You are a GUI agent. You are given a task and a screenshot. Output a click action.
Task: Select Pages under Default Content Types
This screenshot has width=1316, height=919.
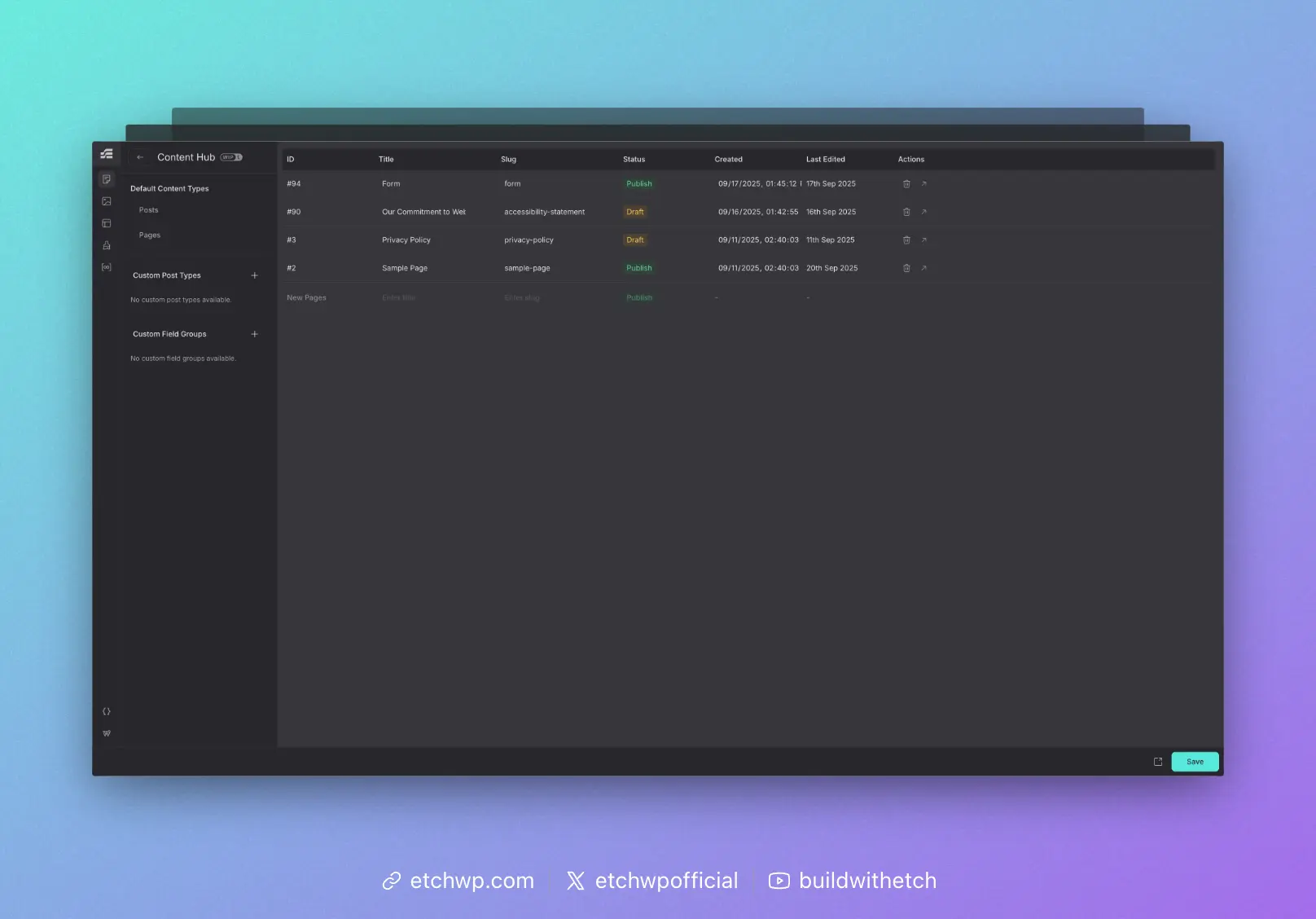[x=150, y=235]
